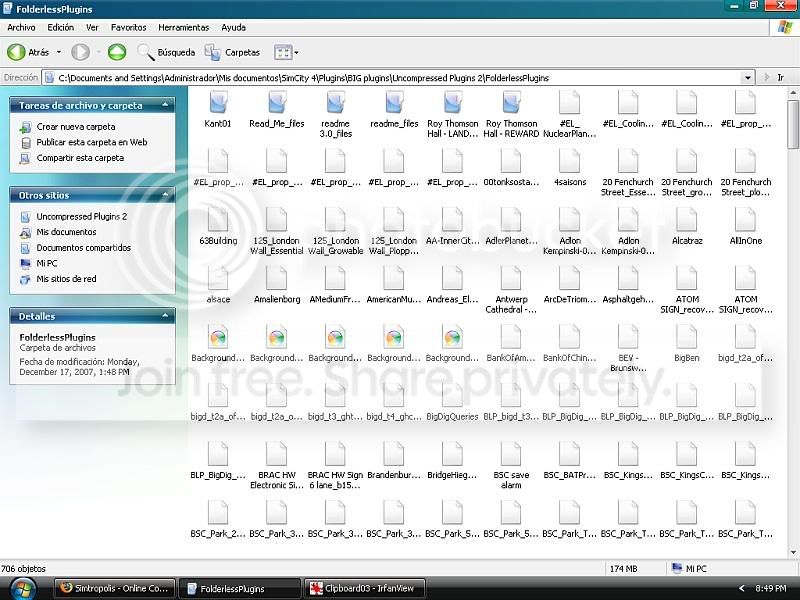
Task: Select the 125_London Wall_Essential file
Action: (277, 220)
